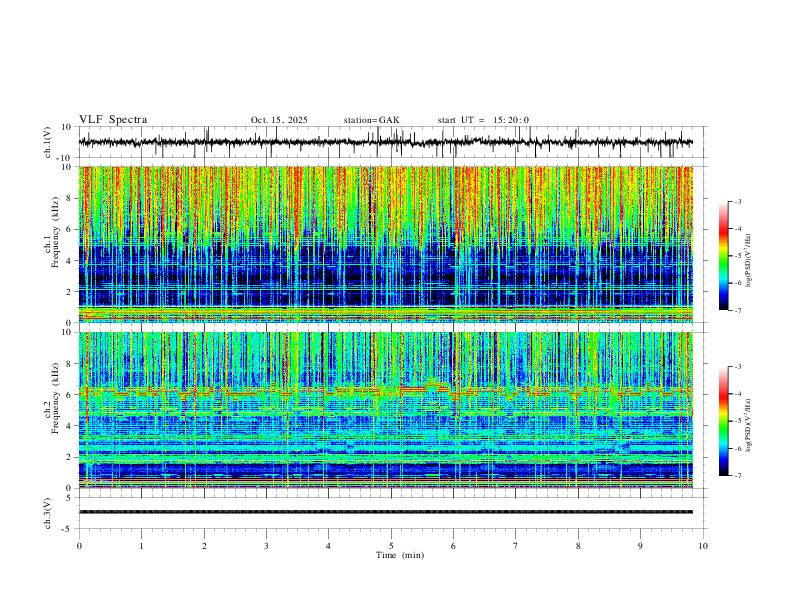Click the "-7" label on ch.2 color scale

[x=737, y=475]
